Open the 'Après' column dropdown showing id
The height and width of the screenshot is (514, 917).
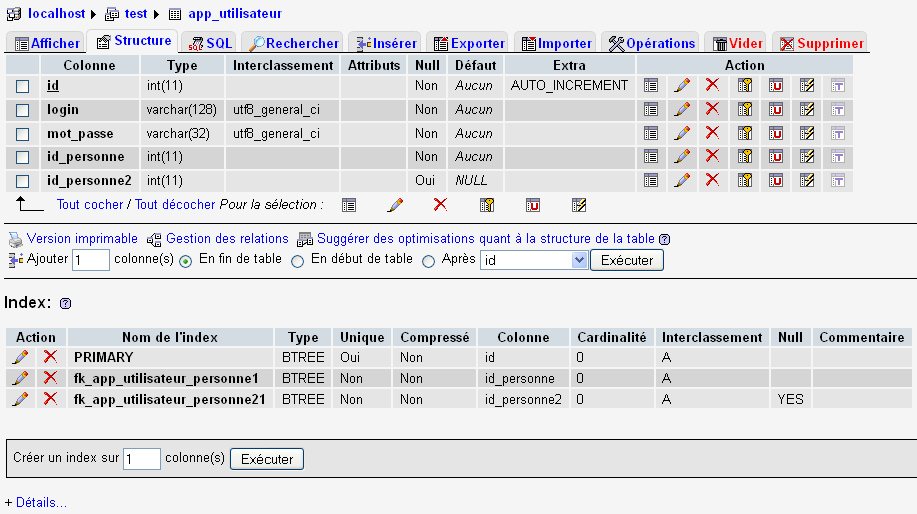coord(533,260)
